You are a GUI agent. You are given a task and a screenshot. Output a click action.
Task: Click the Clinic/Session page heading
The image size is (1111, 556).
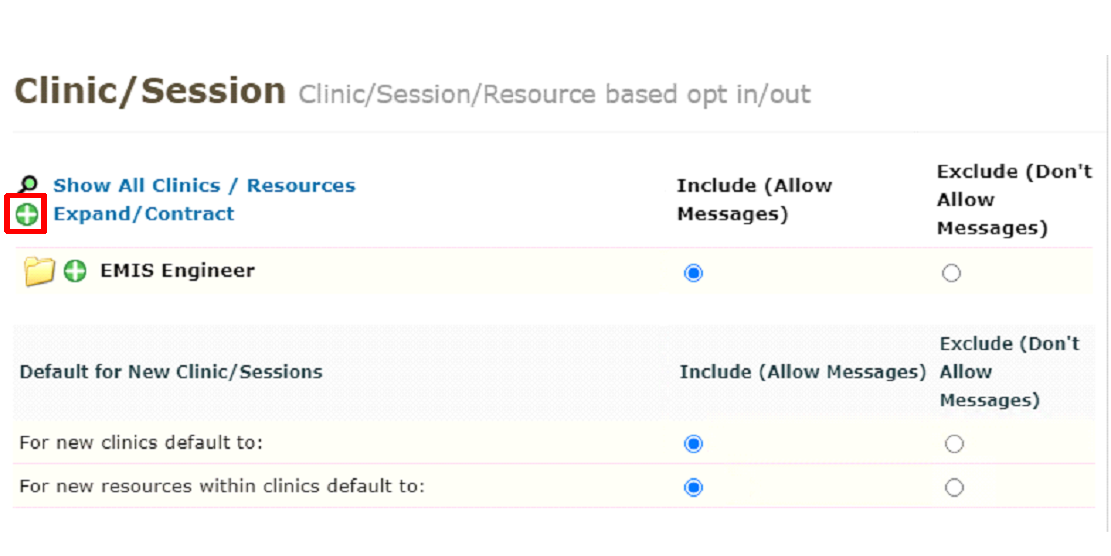tap(150, 92)
